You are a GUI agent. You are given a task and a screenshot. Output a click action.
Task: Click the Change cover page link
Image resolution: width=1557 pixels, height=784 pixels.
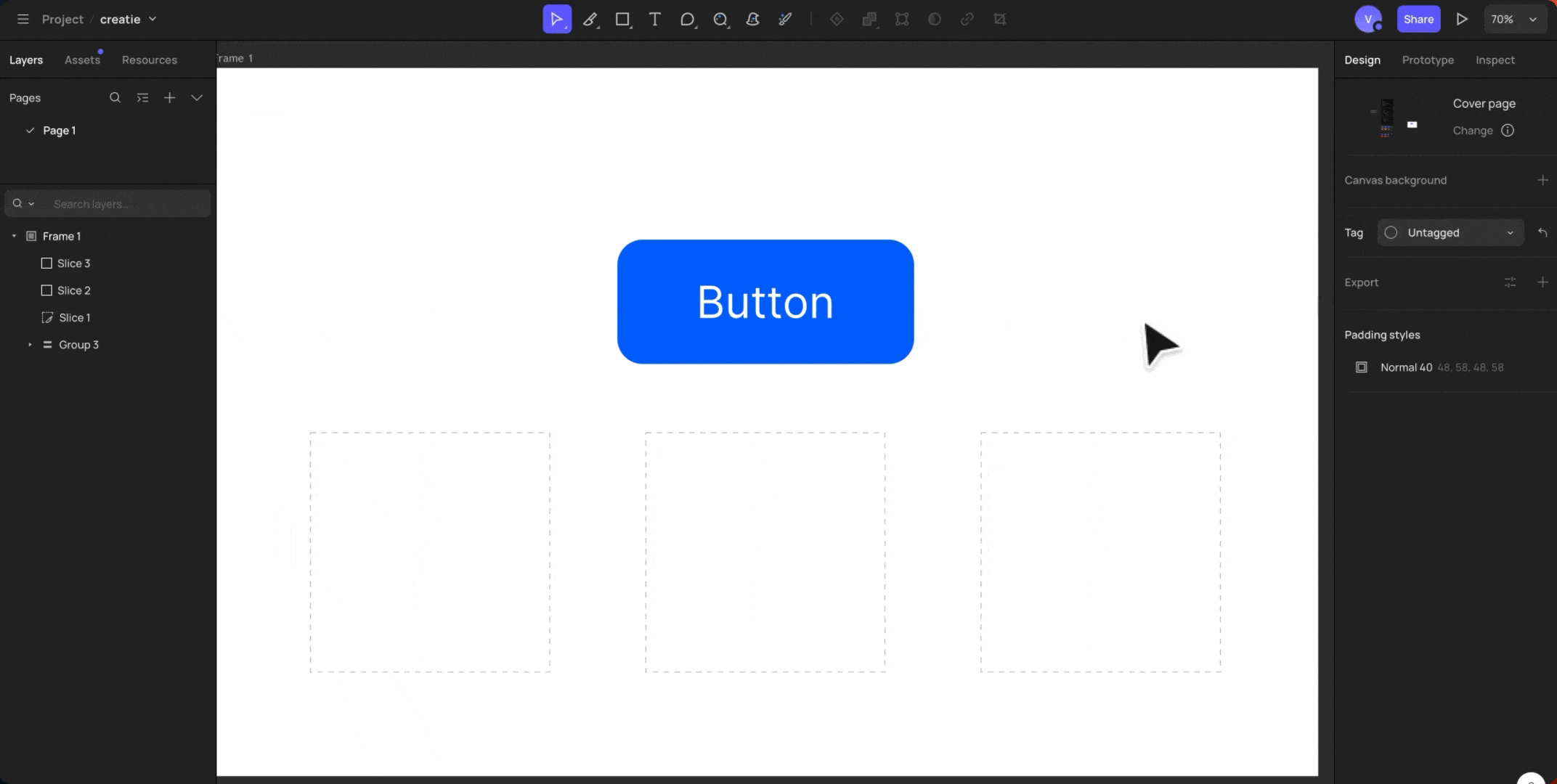1473,131
